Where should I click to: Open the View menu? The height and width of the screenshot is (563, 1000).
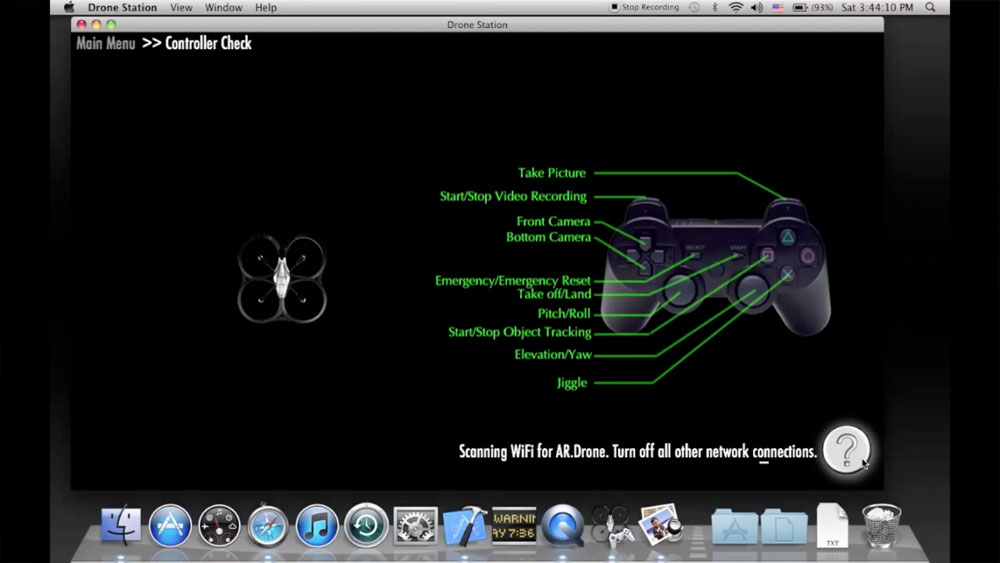(181, 8)
